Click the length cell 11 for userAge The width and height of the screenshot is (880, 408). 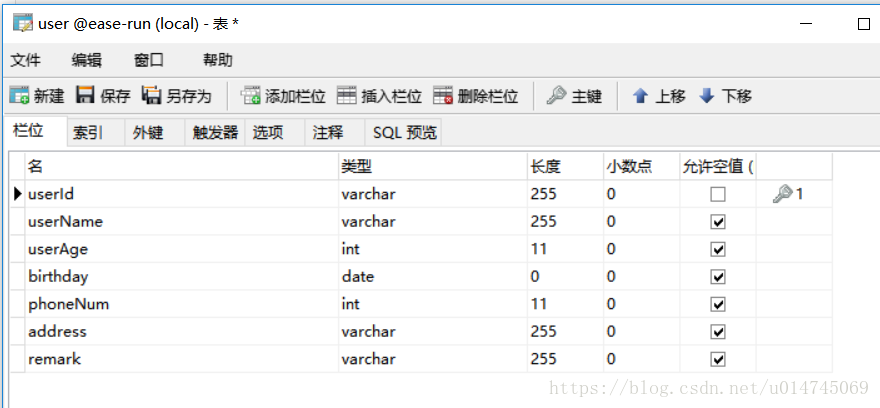tap(565, 249)
